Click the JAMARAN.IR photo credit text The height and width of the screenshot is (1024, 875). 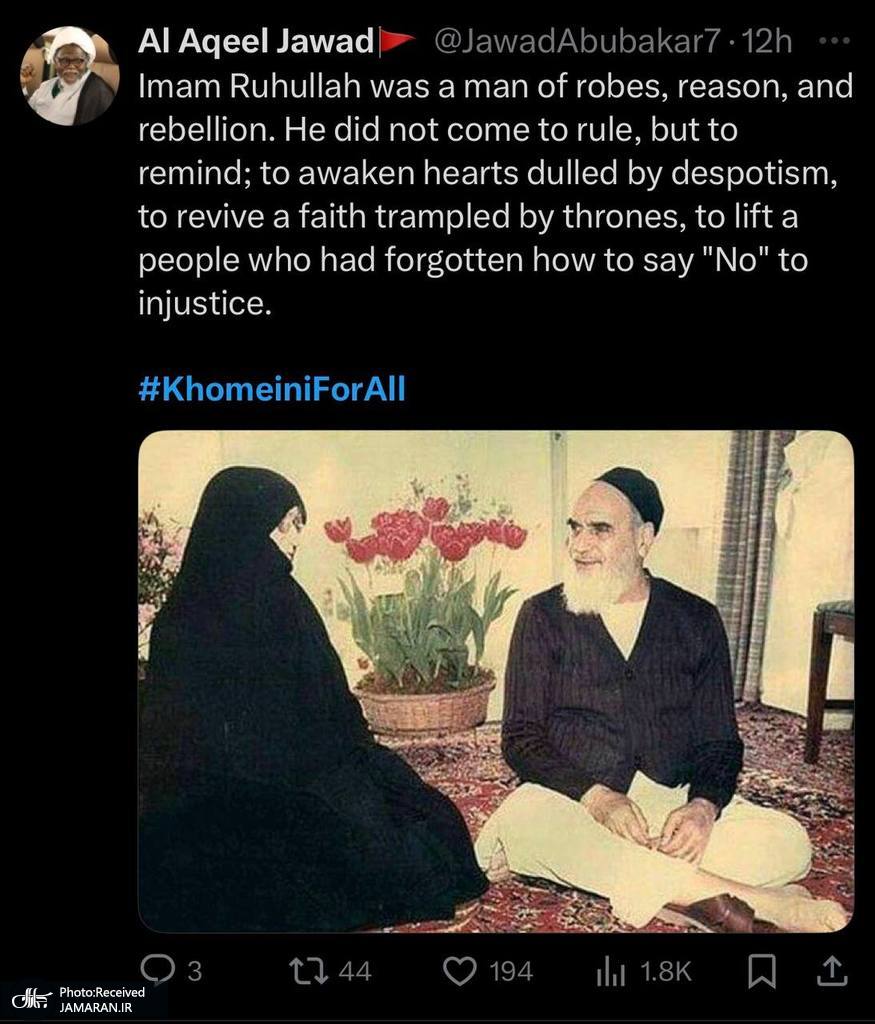(x=96, y=1007)
